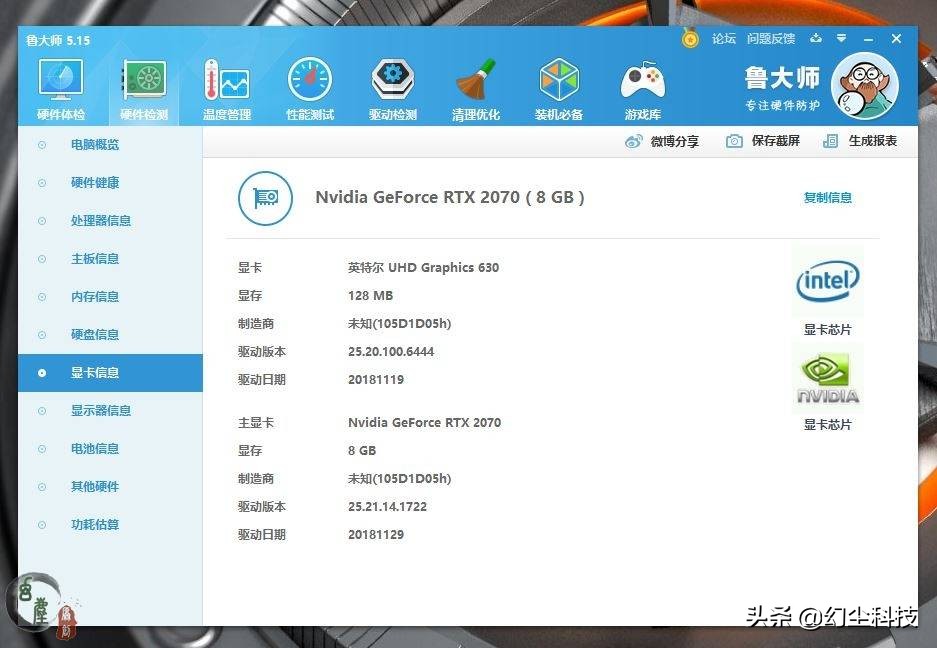This screenshot has width=937, height=648.
Task: Open 问题反馈 feedback page
Action: pyautogui.click(x=771, y=38)
